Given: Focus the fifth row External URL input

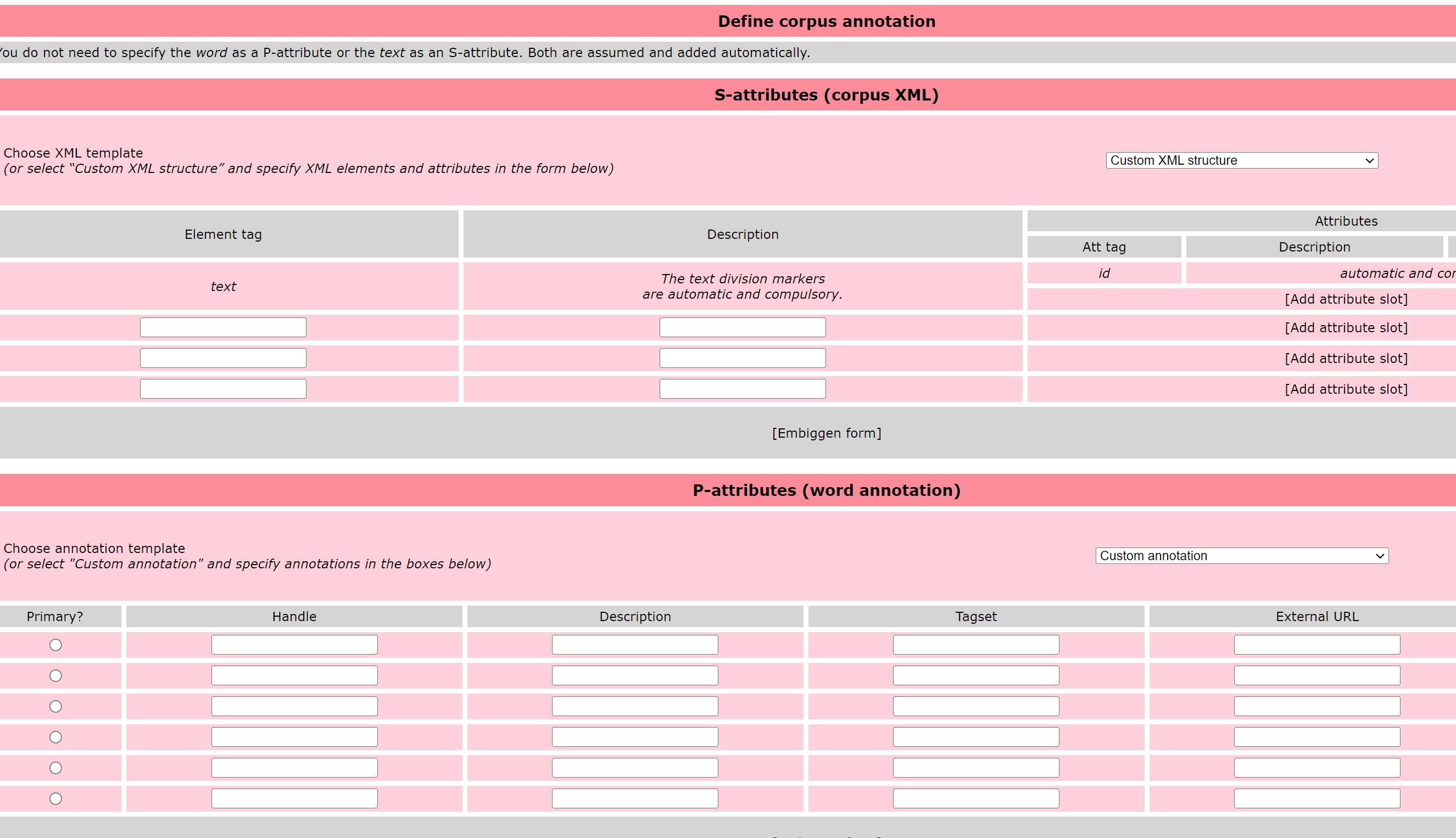Looking at the screenshot, I should coord(1316,768).
